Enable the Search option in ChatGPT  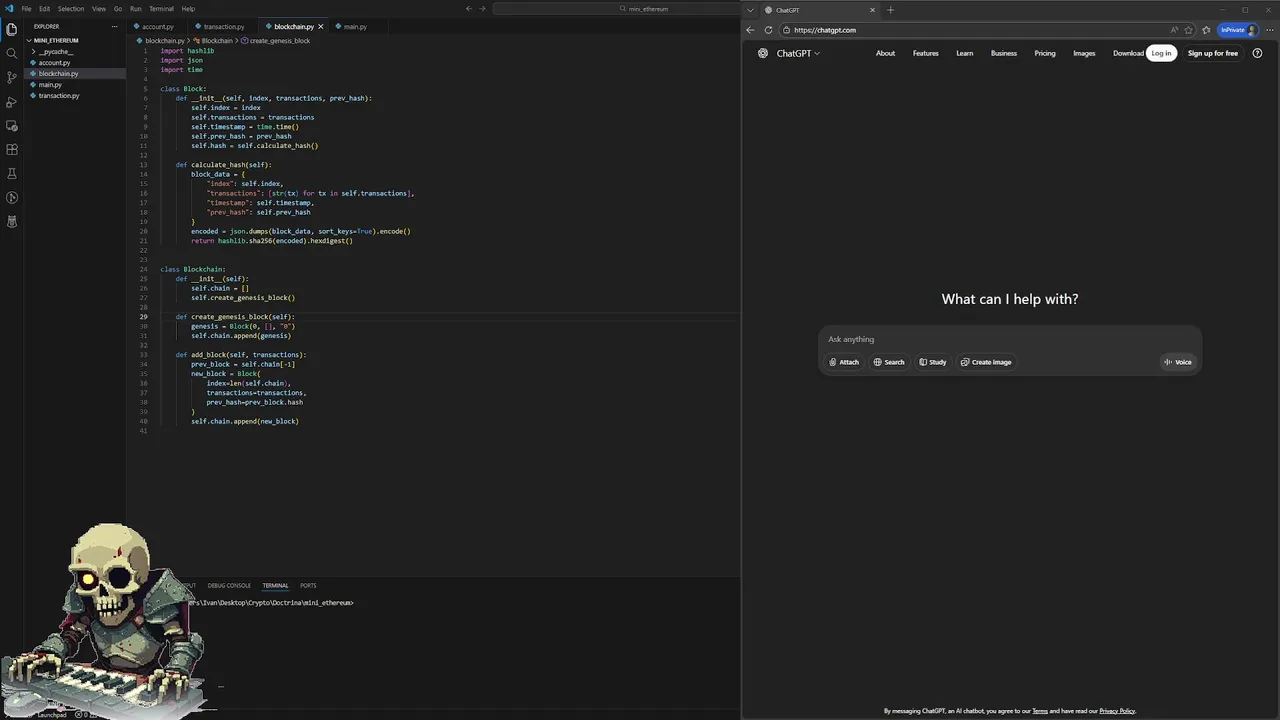pyautogui.click(x=889, y=362)
